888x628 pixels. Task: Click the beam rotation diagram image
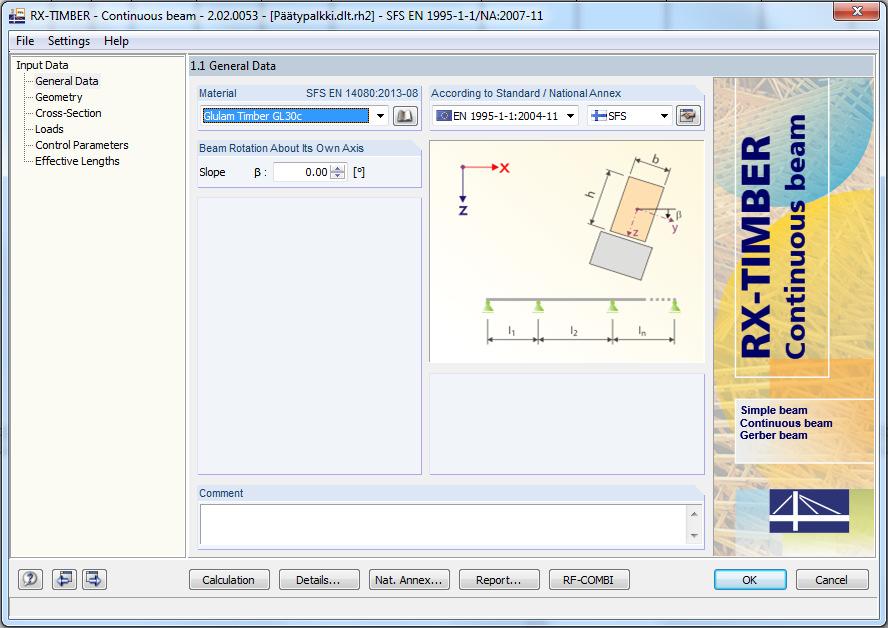click(567, 251)
